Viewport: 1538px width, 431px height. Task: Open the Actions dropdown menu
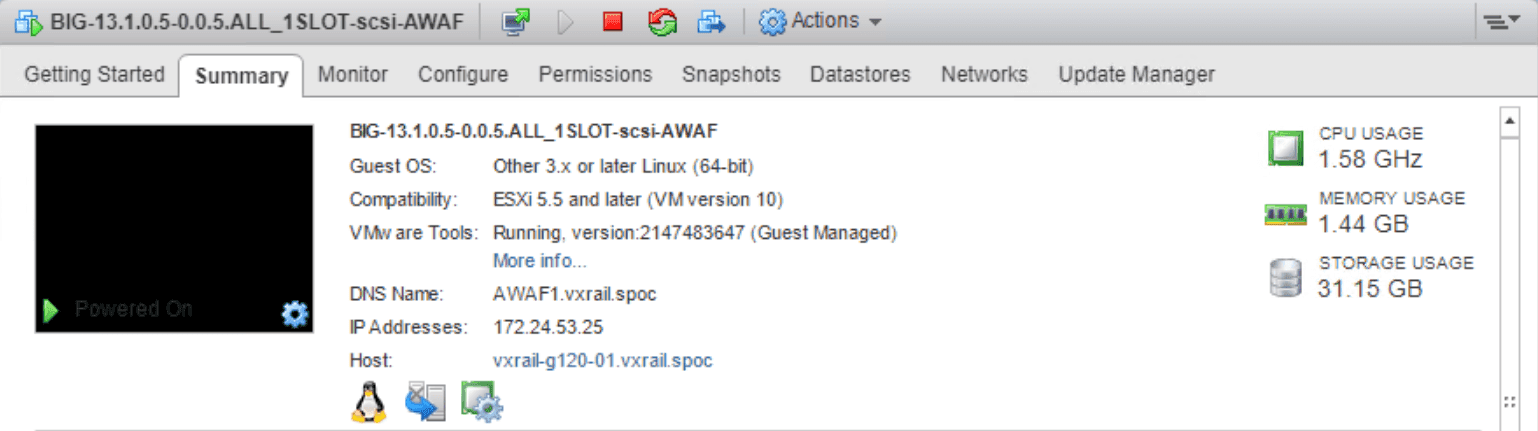[820, 22]
